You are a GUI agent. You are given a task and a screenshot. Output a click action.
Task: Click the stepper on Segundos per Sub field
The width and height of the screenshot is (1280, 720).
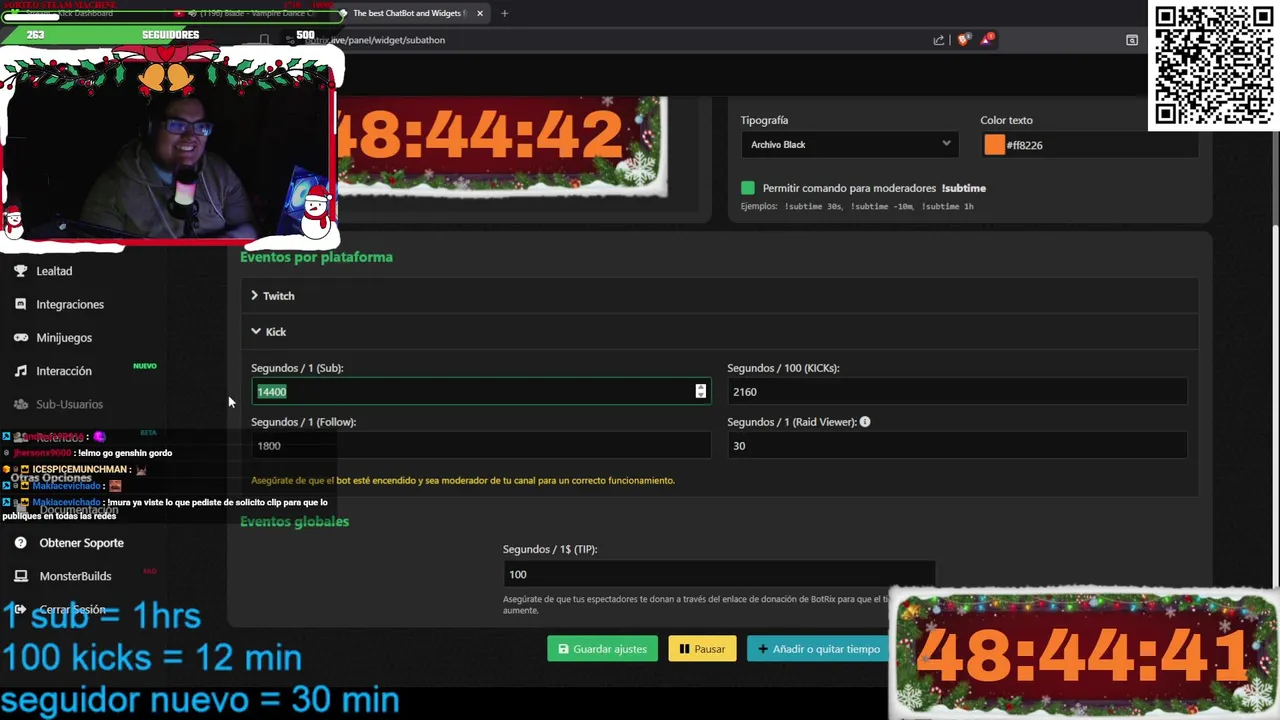click(700, 392)
